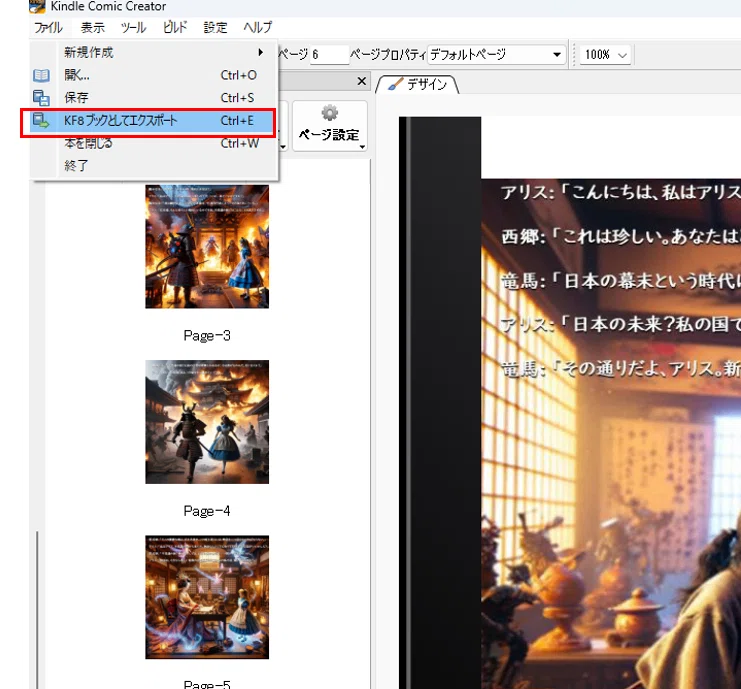Select the Page-5 thumbnail
Image resolution: width=741 pixels, height=689 pixels.
(207, 597)
